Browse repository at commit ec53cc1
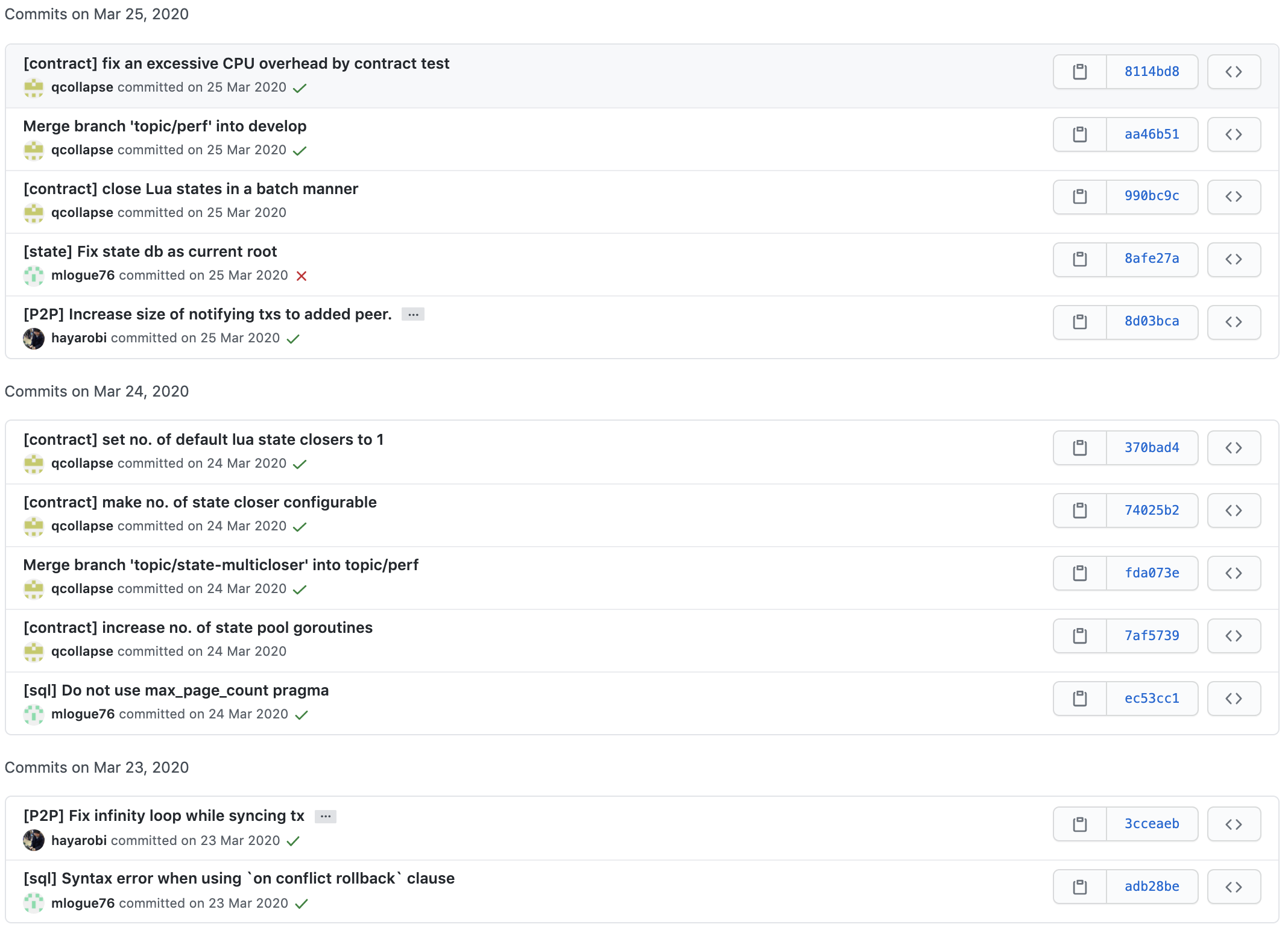This screenshot has height=933, width=1288. pyautogui.click(x=1233, y=699)
